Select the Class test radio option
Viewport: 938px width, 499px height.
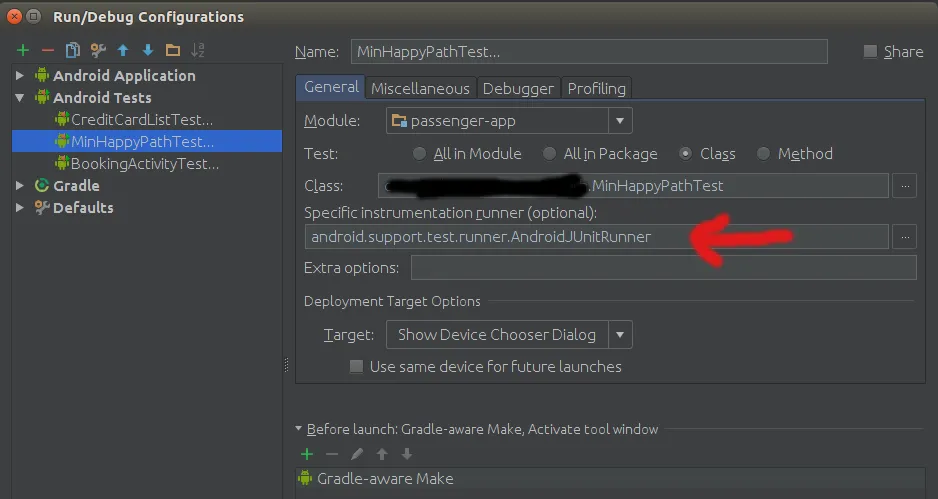[x=686, y=154]
